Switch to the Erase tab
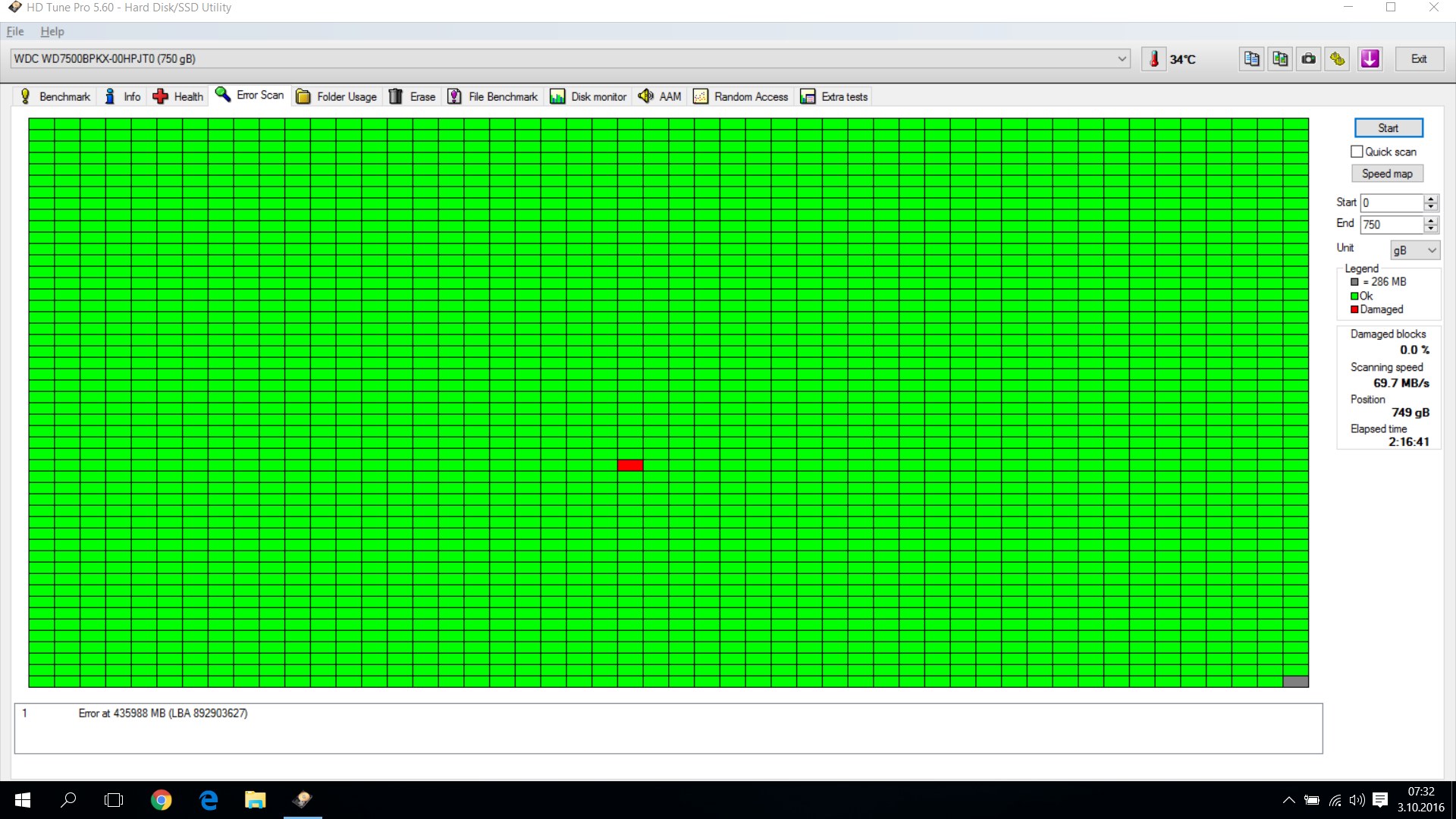Image resolution: width=1456 pixels, height=819 pixels. click(413, 96)
